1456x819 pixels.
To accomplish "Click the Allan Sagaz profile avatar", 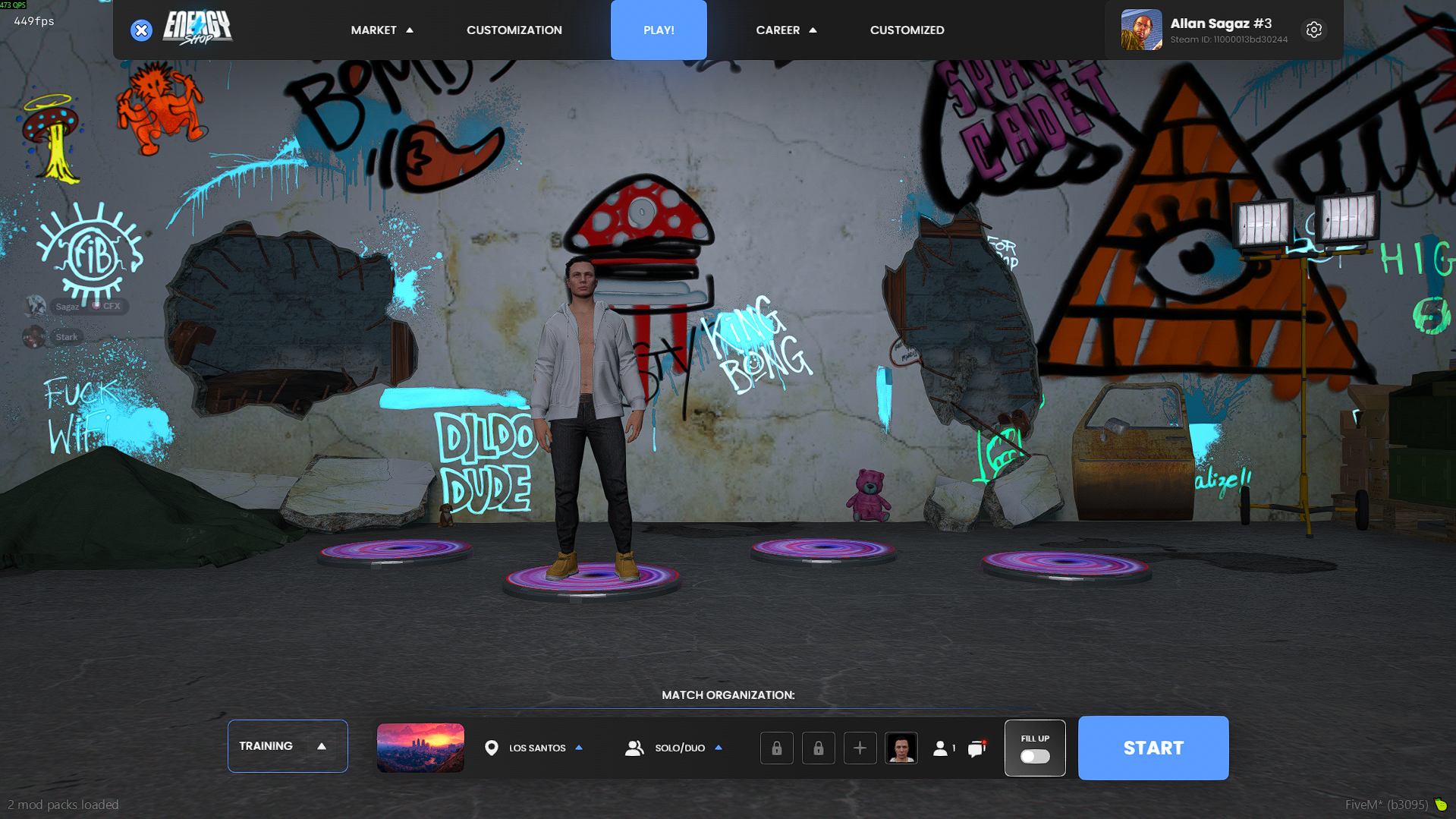I will 1141,30.
